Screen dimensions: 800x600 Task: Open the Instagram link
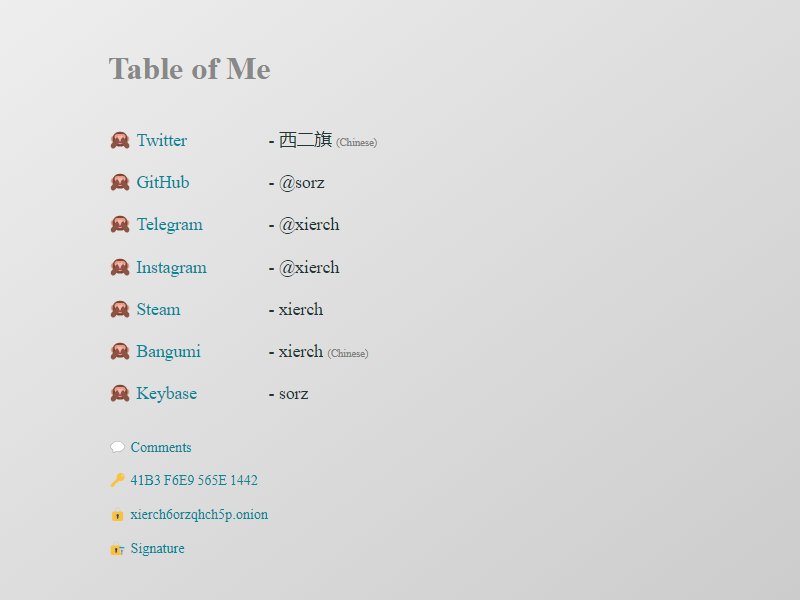[x=171, y=268]
